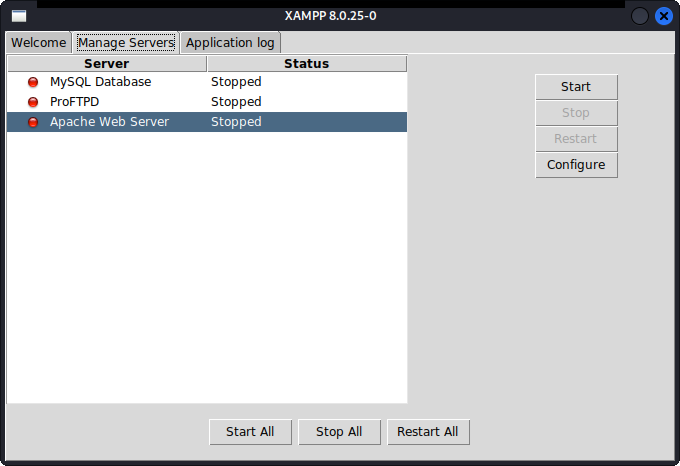
Task: Open the window menu icon in title bar
Action: [19, 16]
